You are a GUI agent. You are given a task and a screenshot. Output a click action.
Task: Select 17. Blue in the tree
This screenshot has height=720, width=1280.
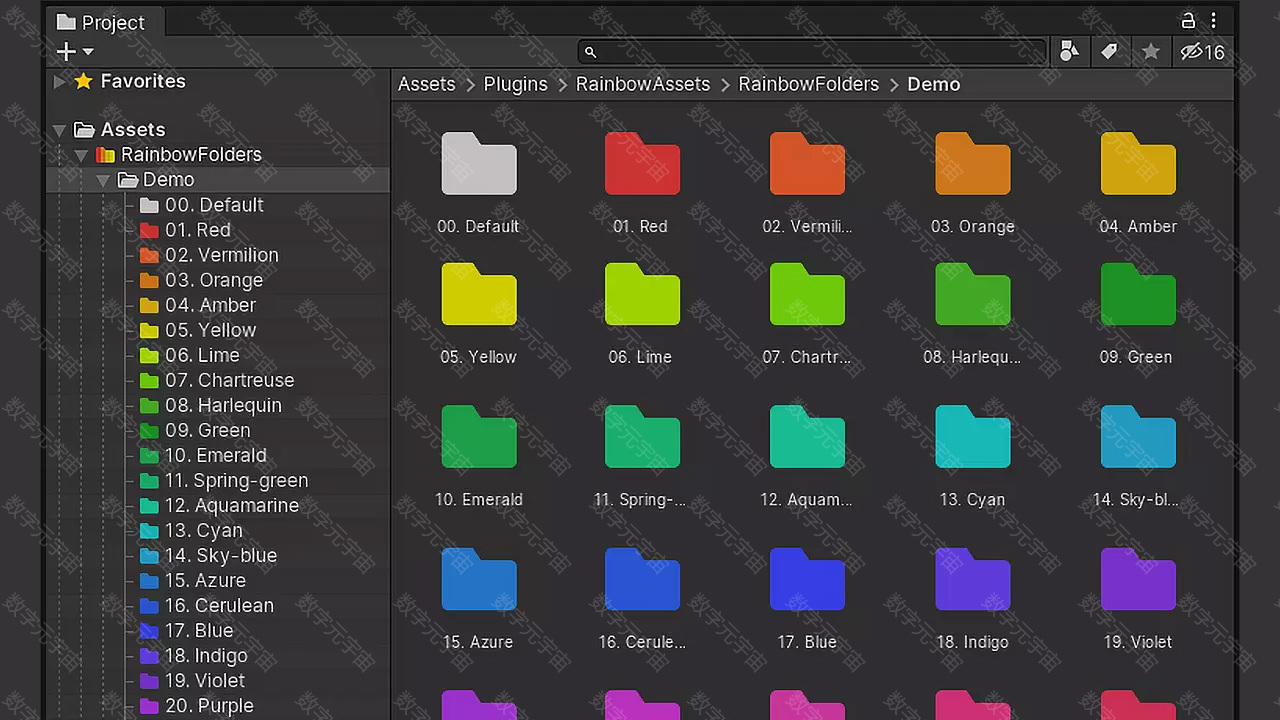pos(199,630)
